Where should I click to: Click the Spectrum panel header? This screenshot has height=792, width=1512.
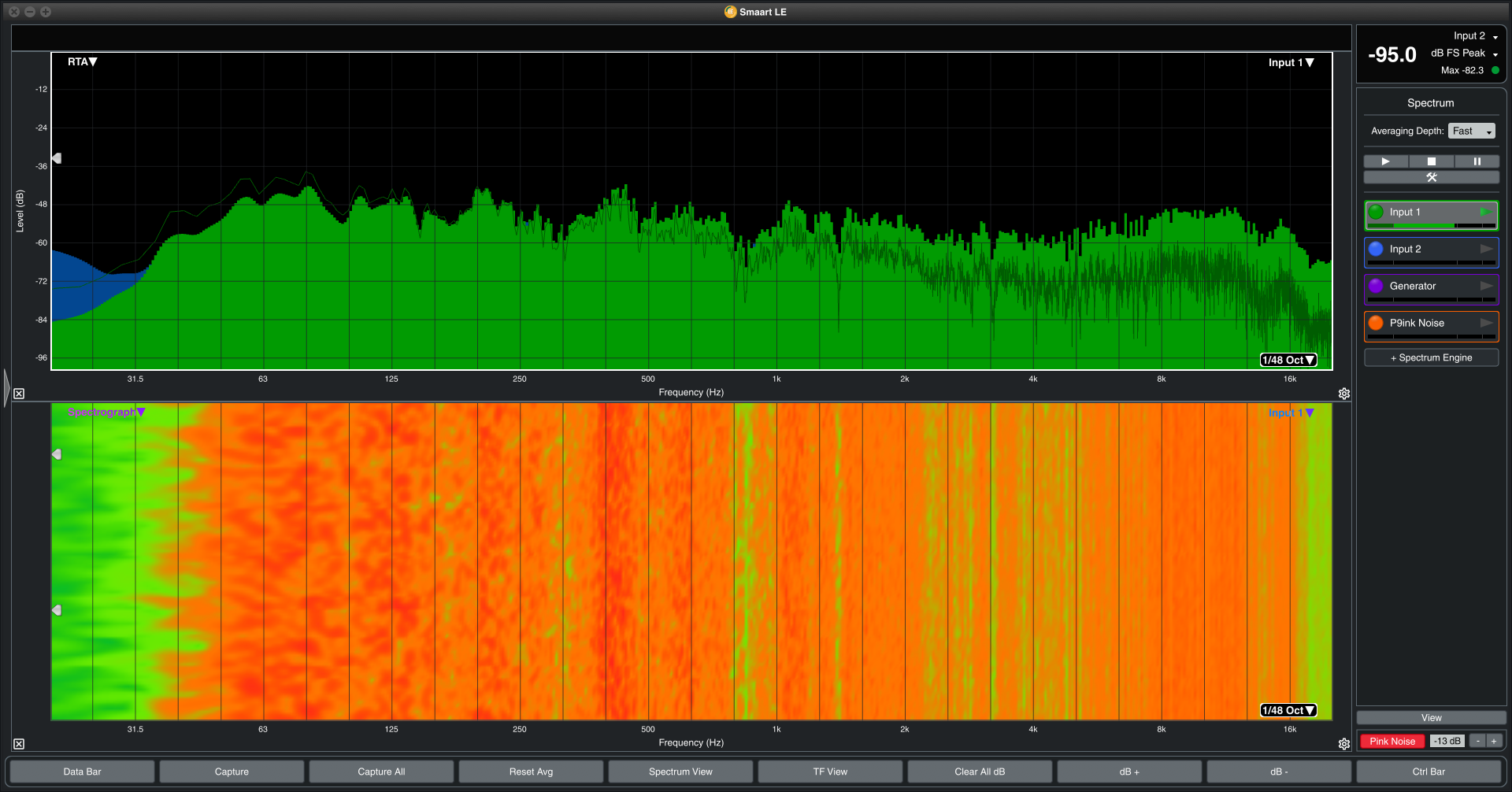click(1431, 103)
